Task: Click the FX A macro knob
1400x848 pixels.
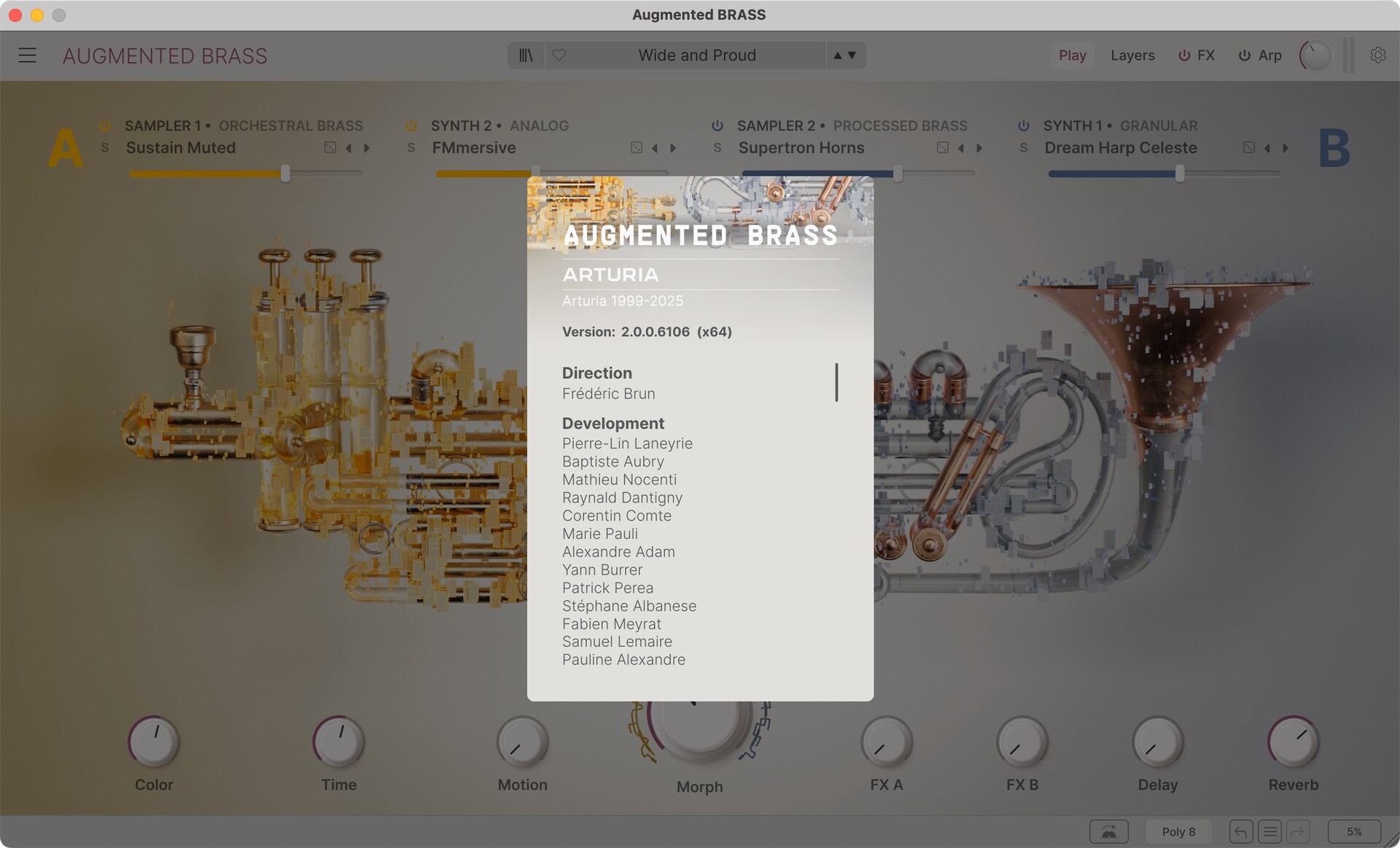Action: coord(887,742)
